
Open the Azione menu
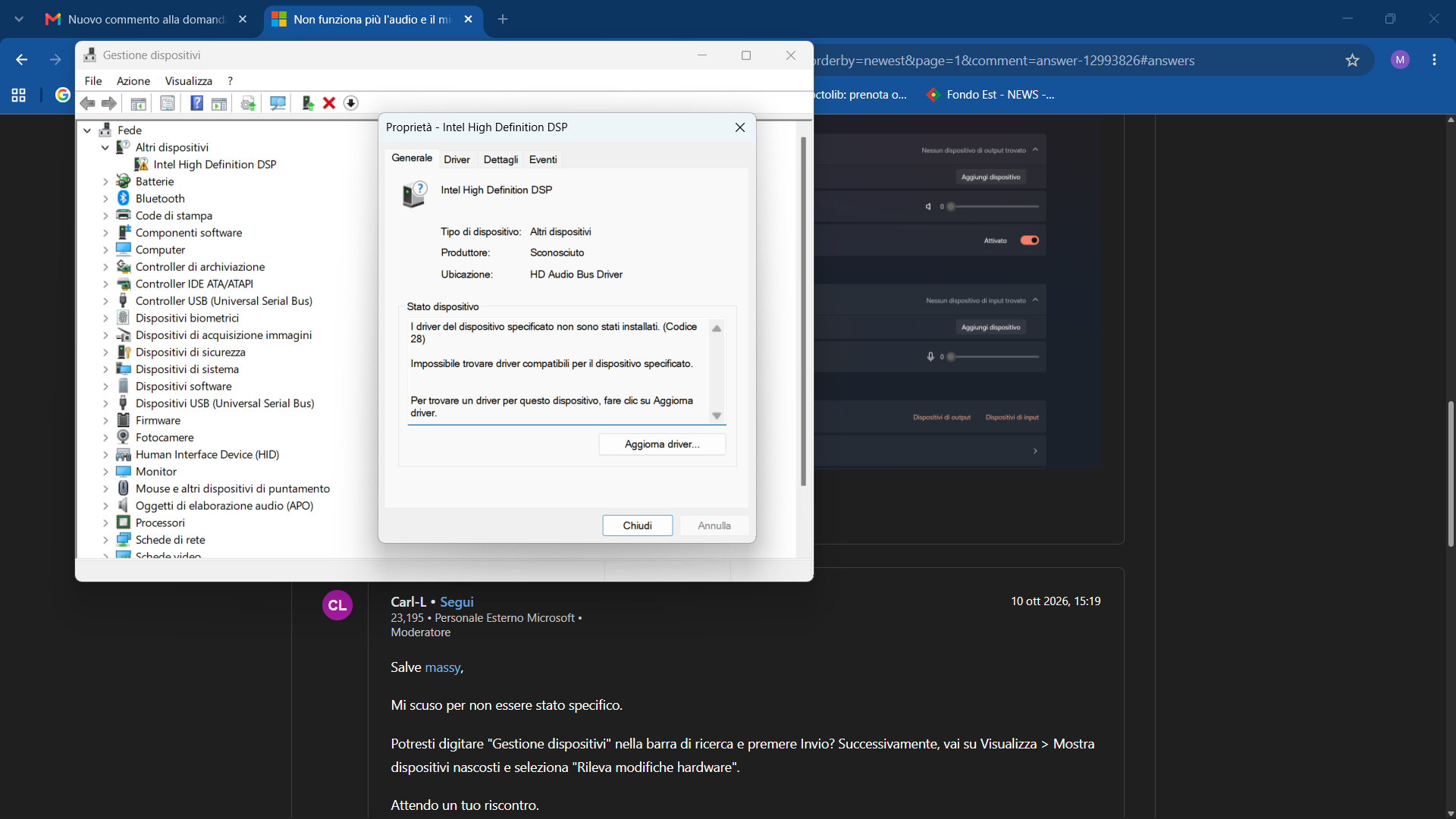click(x=133, y=81)
